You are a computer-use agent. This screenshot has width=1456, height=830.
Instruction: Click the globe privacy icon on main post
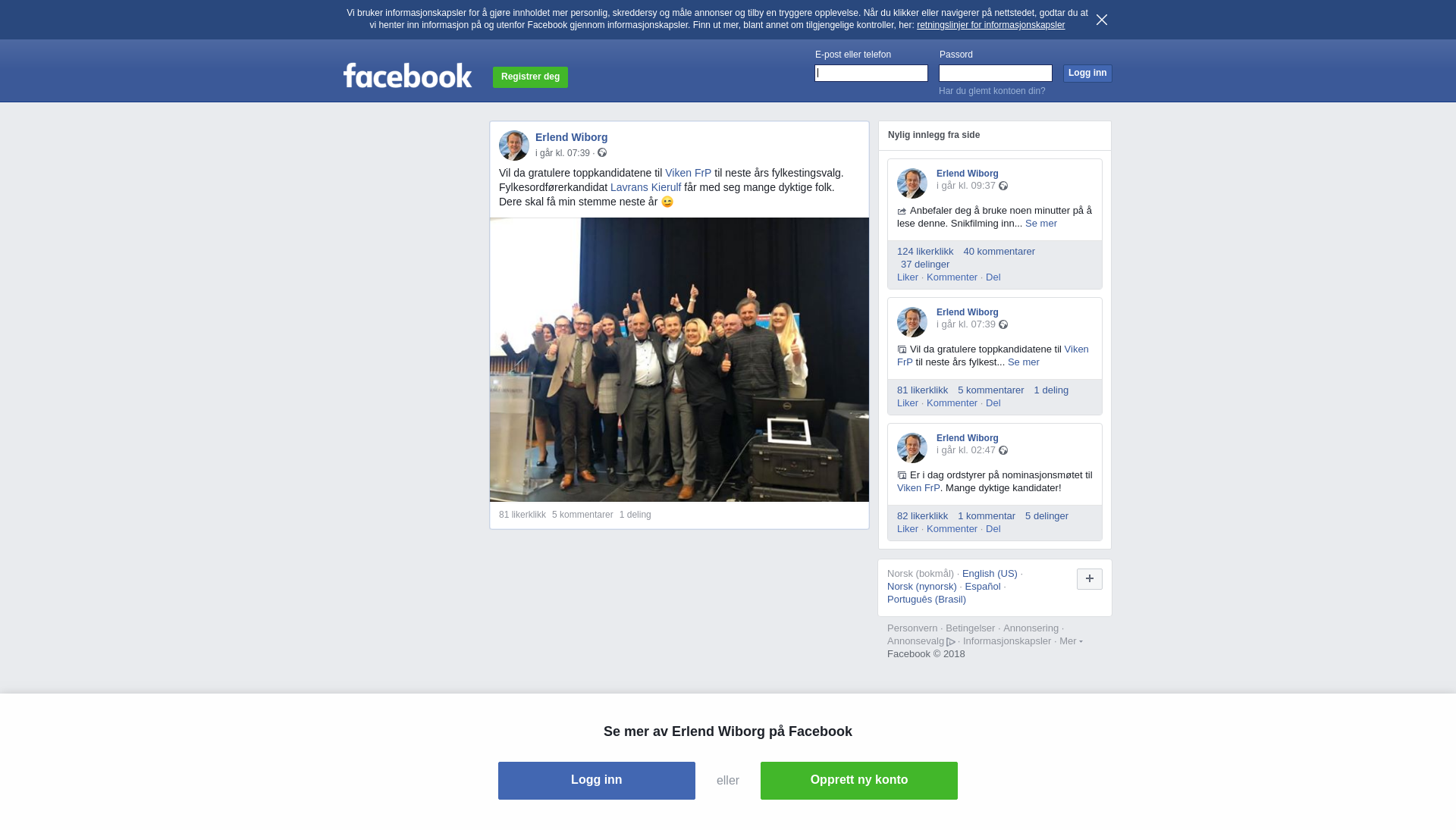click(602, 153)
